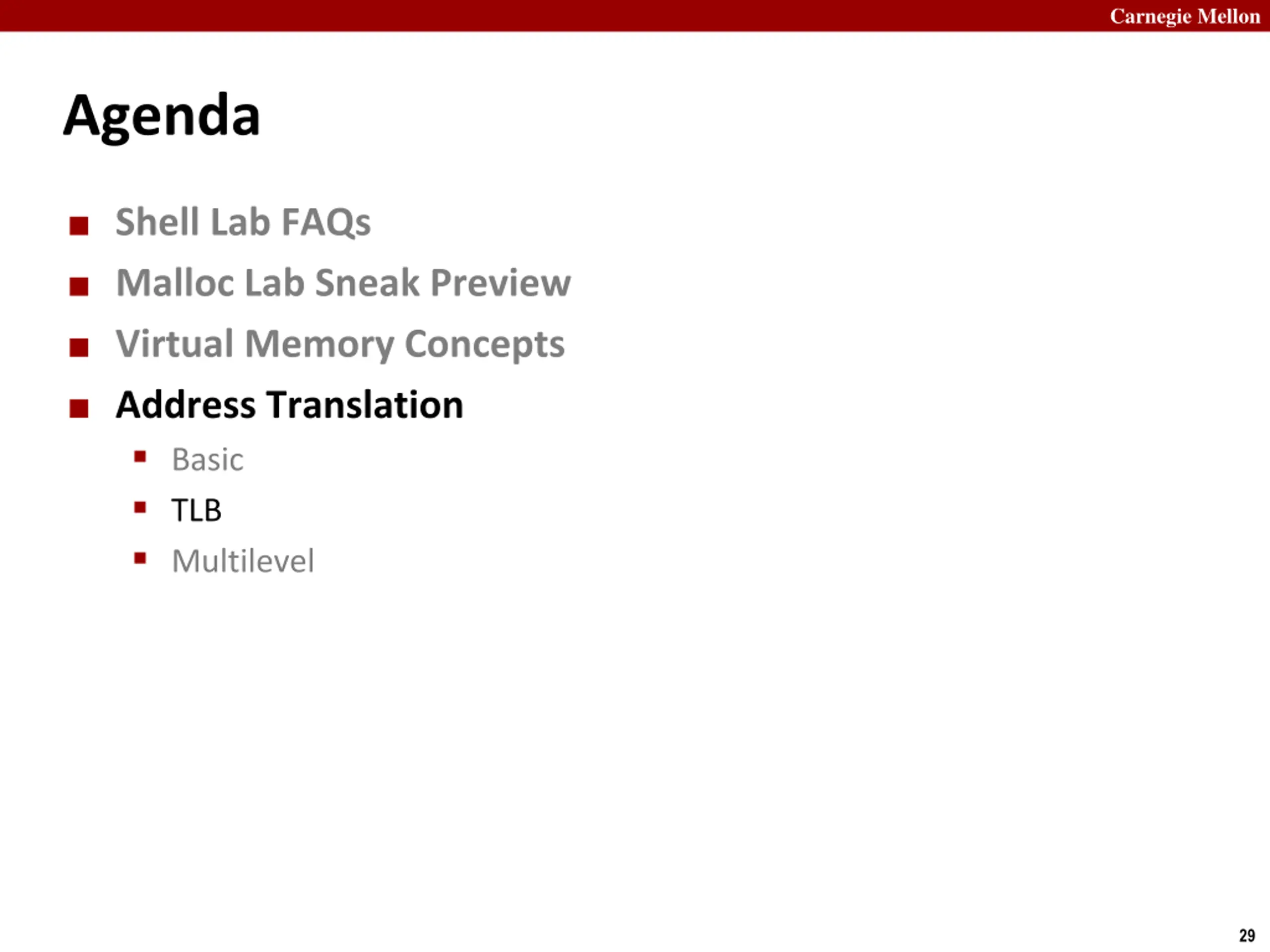Click the bold Address Translation heading
1270x952 pixels.
[289, 405]
